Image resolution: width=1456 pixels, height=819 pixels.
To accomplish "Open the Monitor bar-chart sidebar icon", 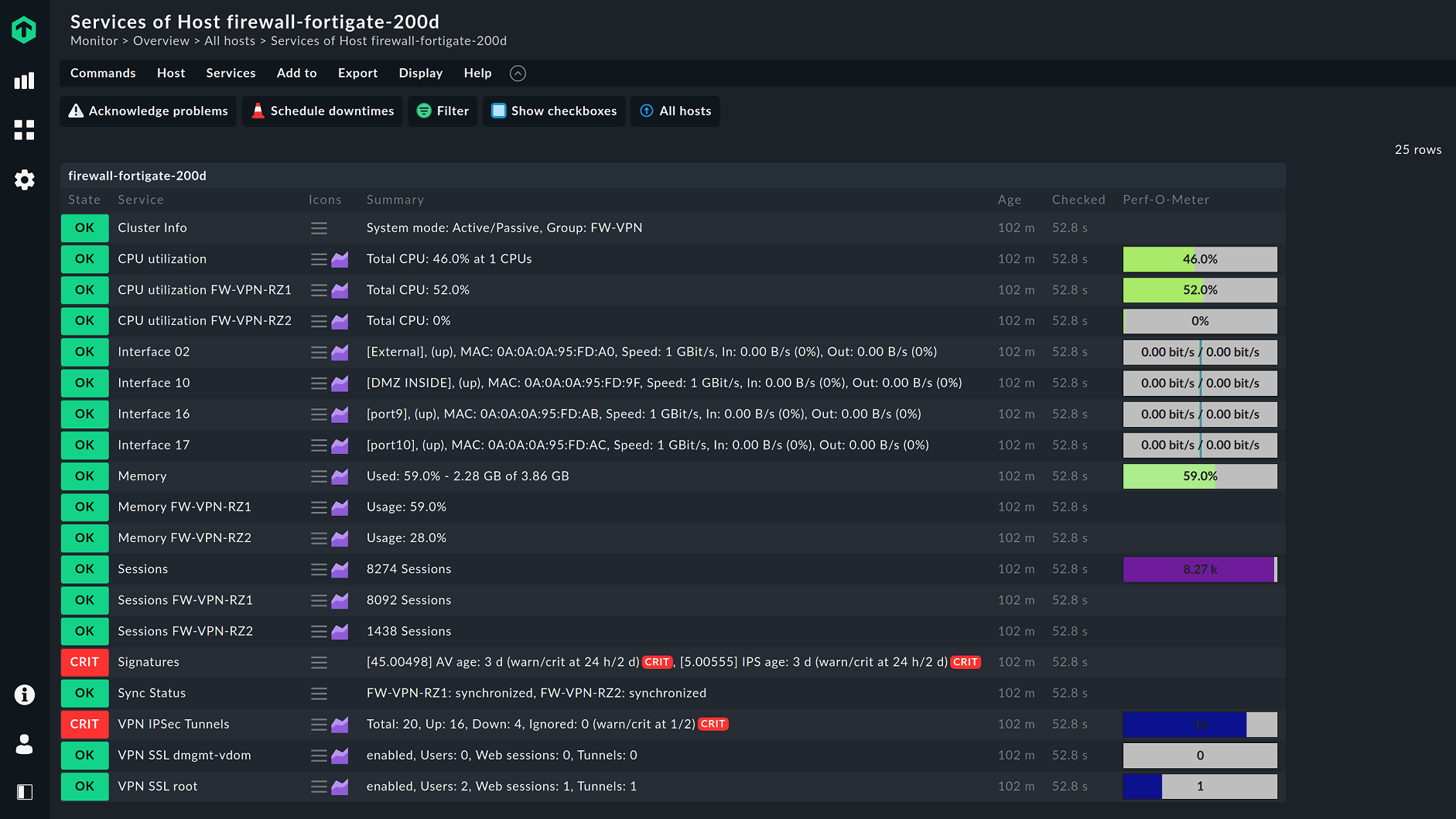I will (24, 80).
